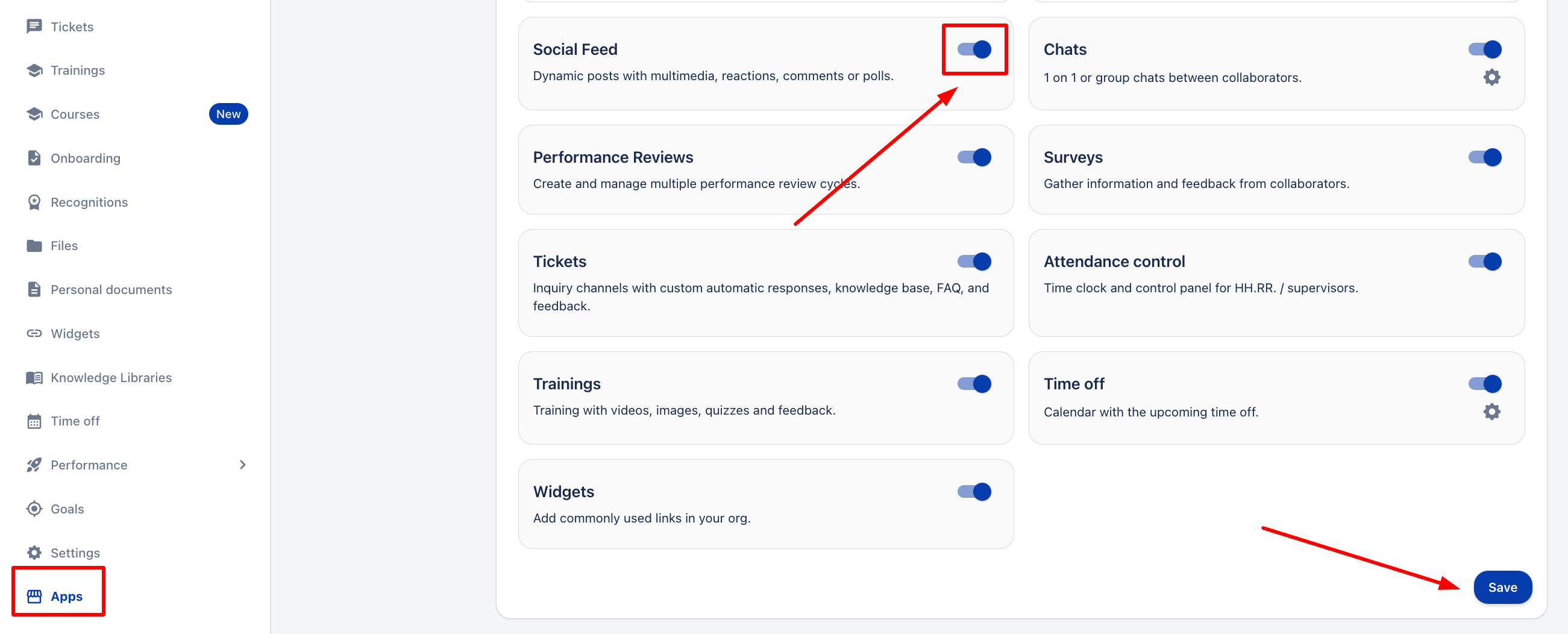Image resolution: width=1568 pixels, height=634 pixels.
Task: Go to Settings in the sidebar
Action: pyautogui.click(x=75, y=553)
